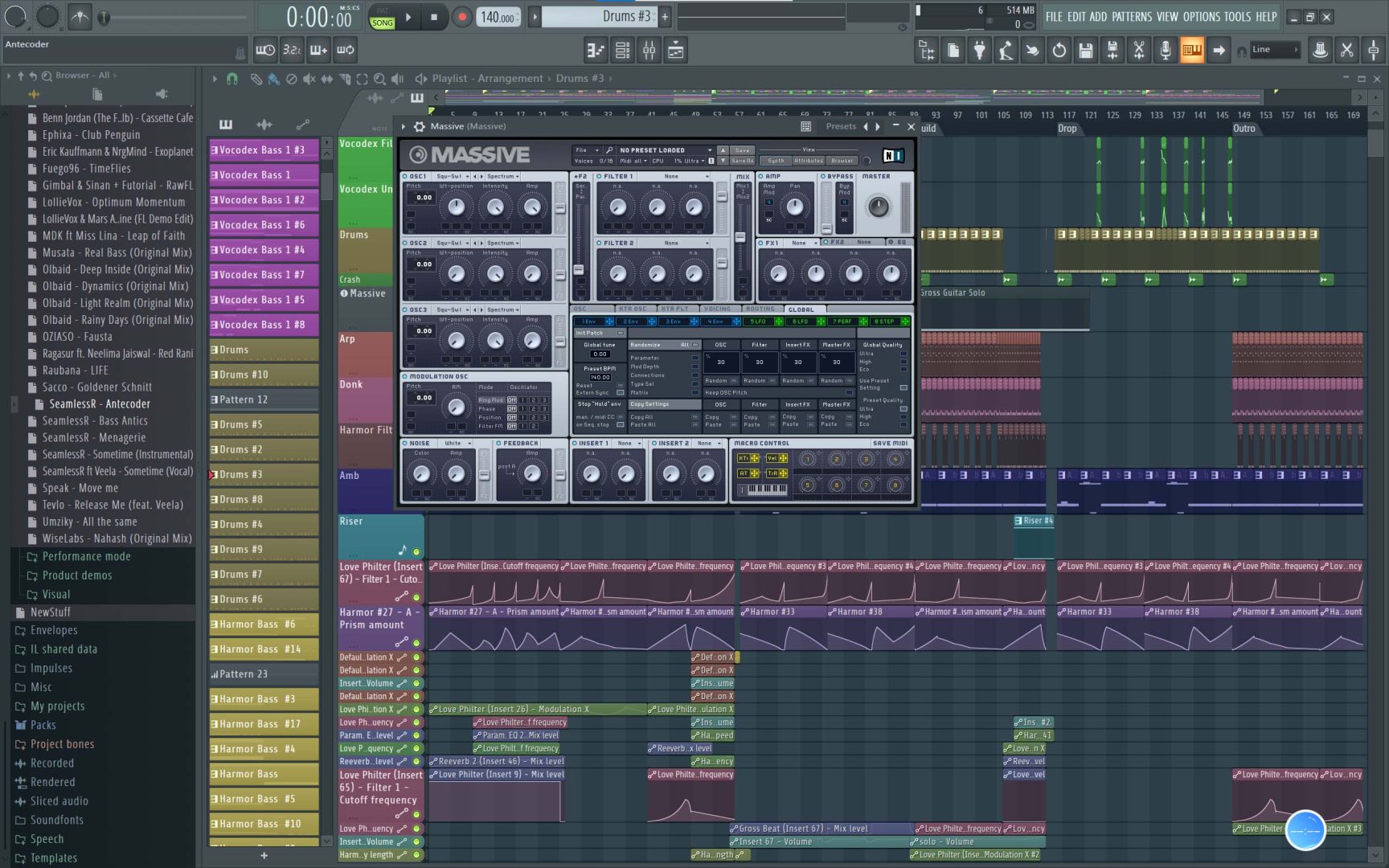
Task: Toggle OSC1 power button in Massive
Action: point(405,176)
